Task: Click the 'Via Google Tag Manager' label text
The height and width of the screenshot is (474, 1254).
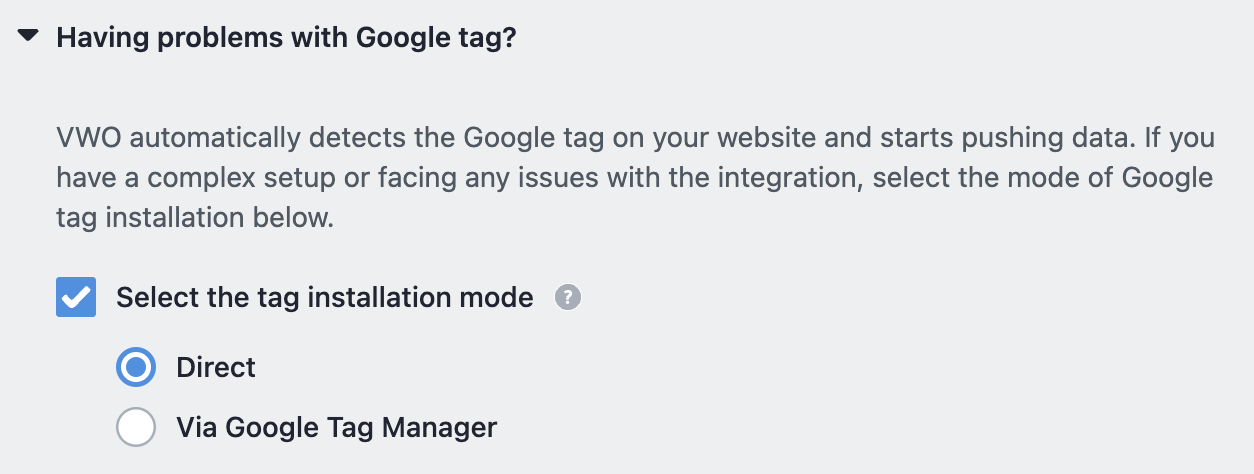Action: 337,427
